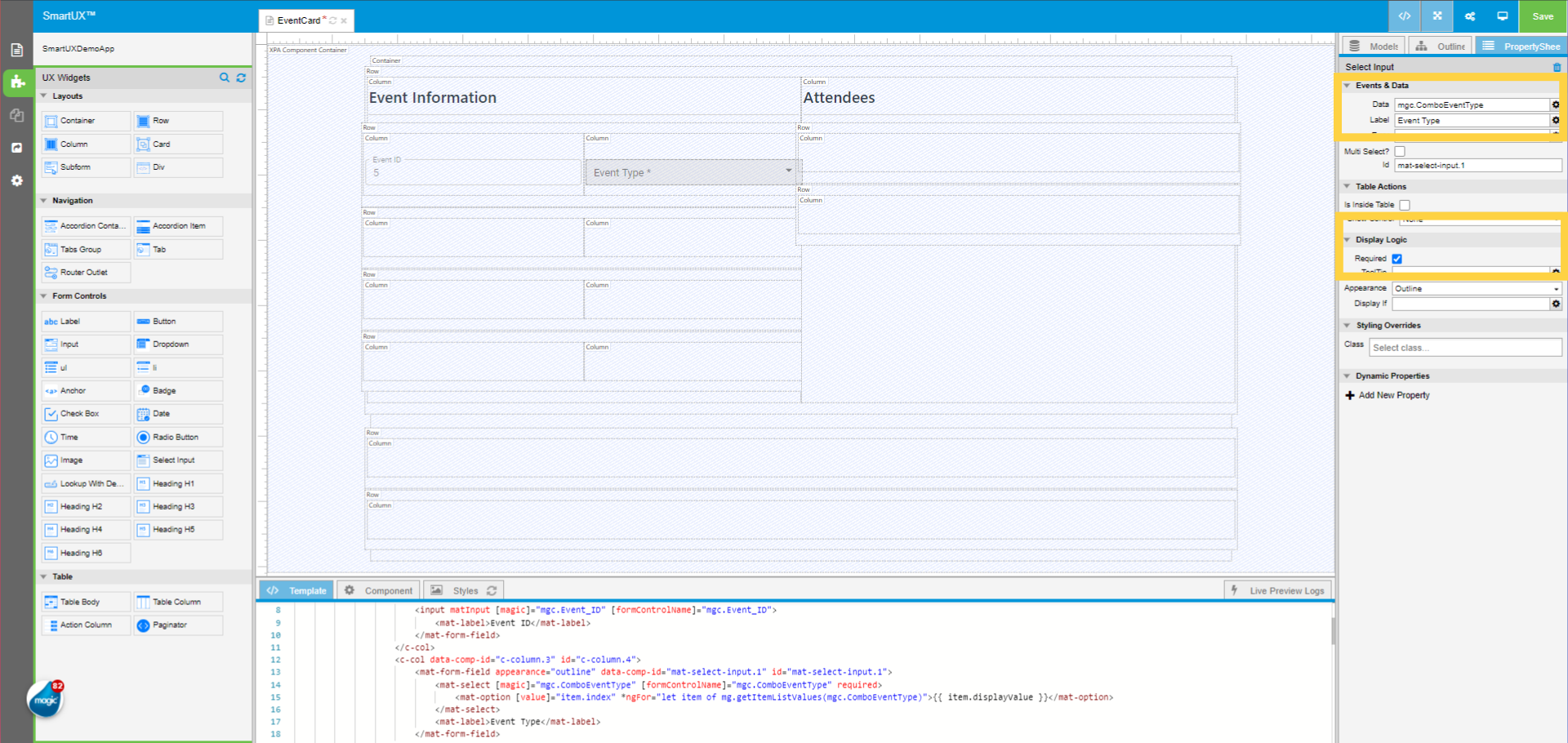This screenshot has height=743, width=1568.
Task: Select the green puzzle components icon
Action: click(x=17, y=82)
